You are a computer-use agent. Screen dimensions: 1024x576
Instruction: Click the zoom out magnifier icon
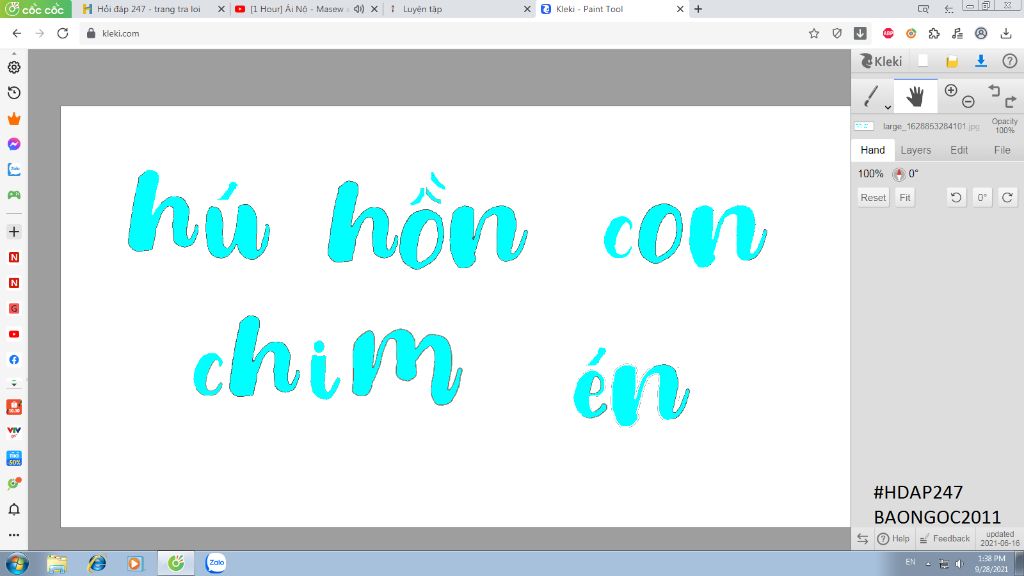[x=968, y=102]
